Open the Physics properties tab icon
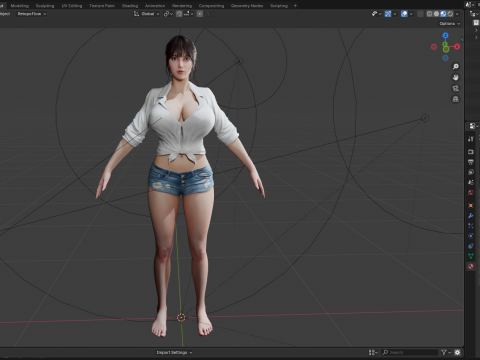The height and width of the screenshot is (360, 480). pos(471,236)
